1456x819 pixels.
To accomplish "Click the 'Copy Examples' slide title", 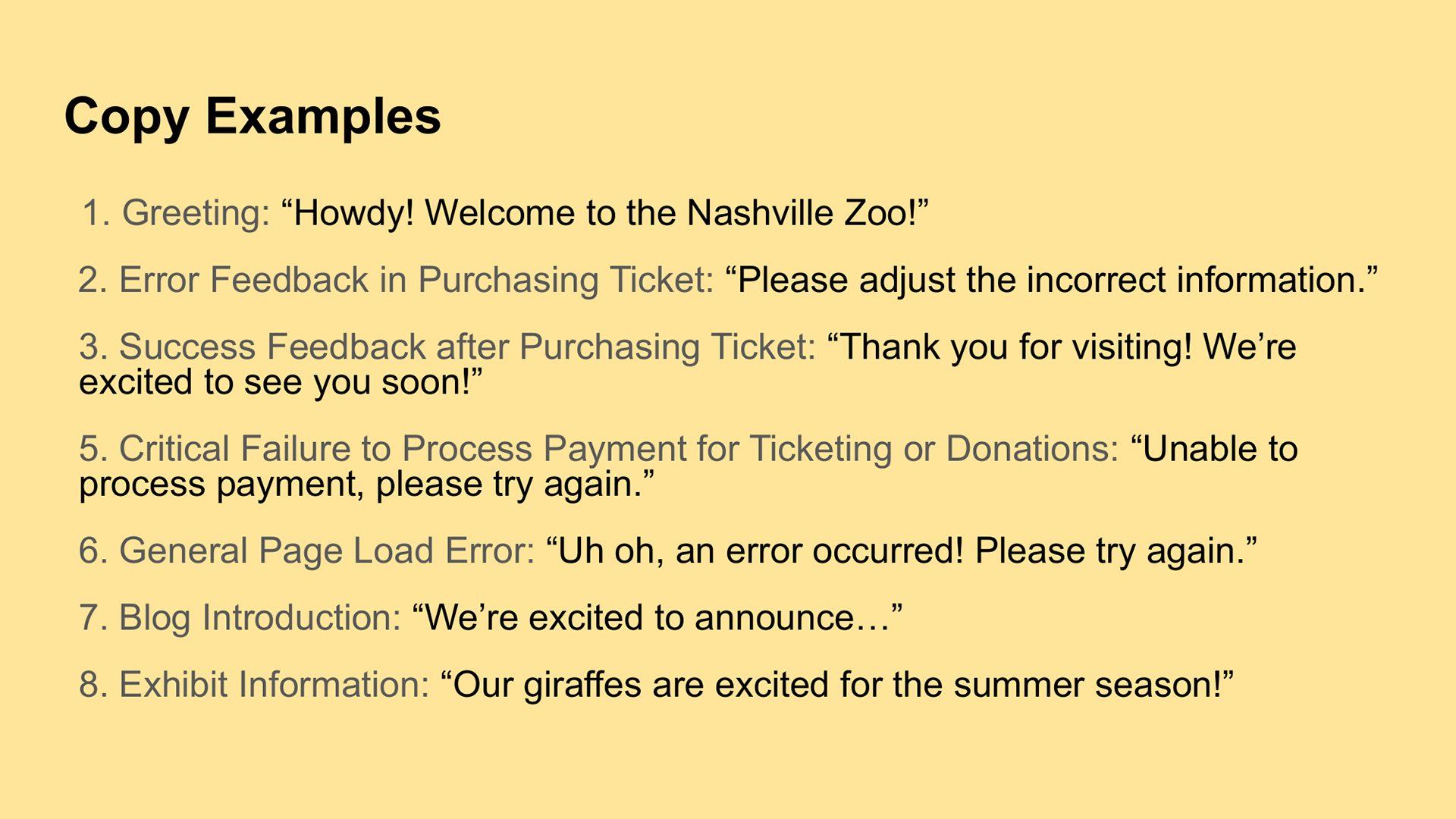I will click(x=253, y=118).
